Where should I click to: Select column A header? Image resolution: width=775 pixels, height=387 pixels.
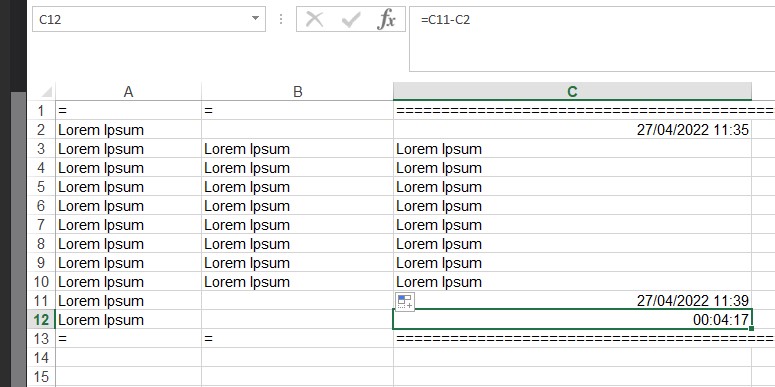click(x=129, y=91)
